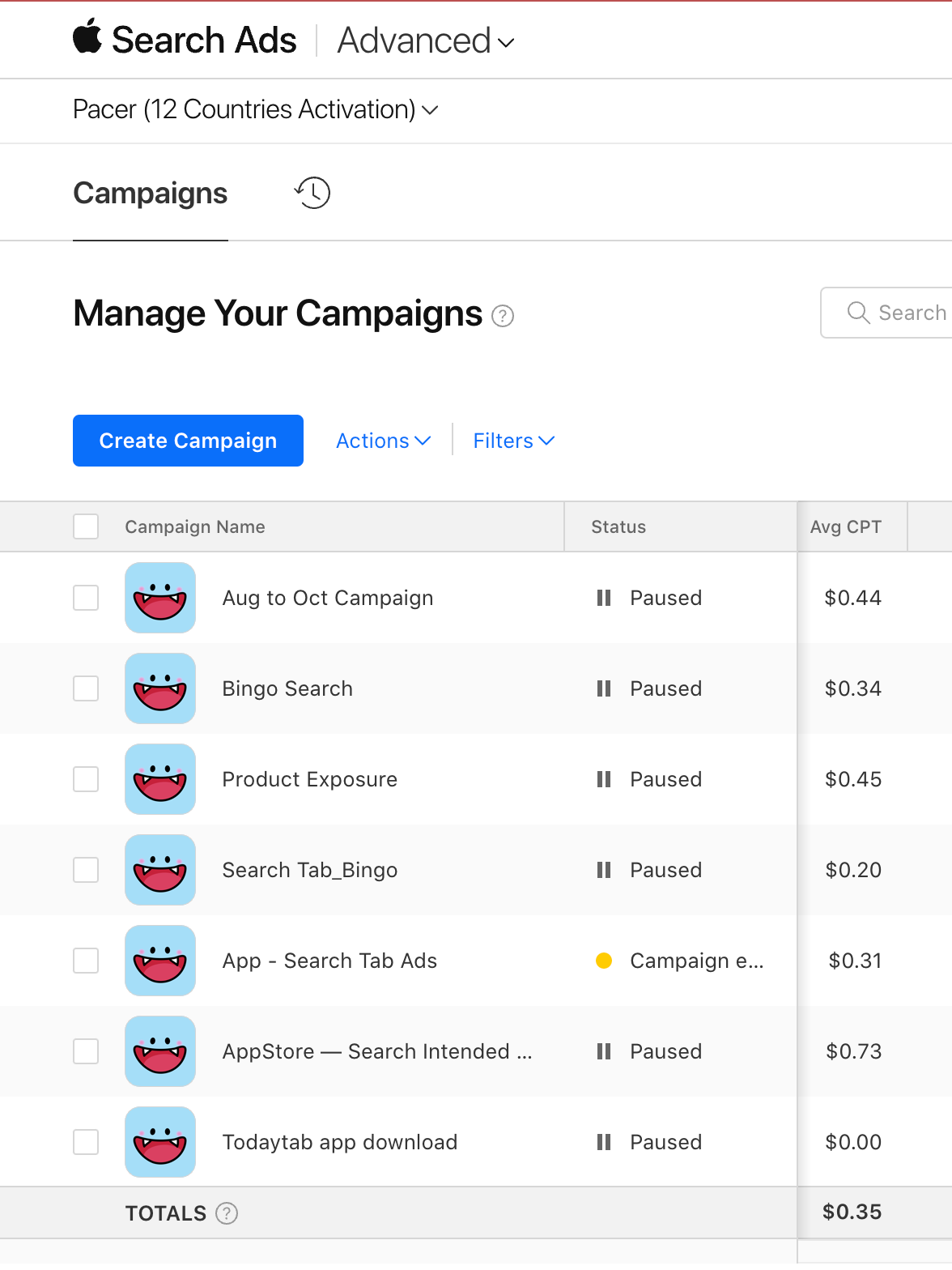
Task: Expand the Pacer account selector
Action: (256, 109)
